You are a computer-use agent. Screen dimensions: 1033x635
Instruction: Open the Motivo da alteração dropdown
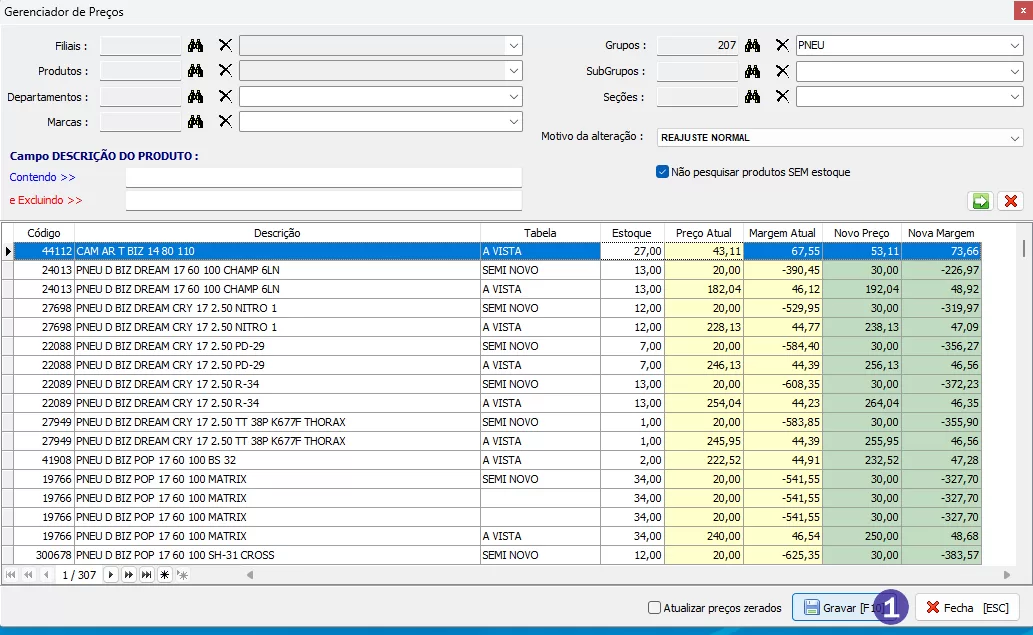[1015, 138]
